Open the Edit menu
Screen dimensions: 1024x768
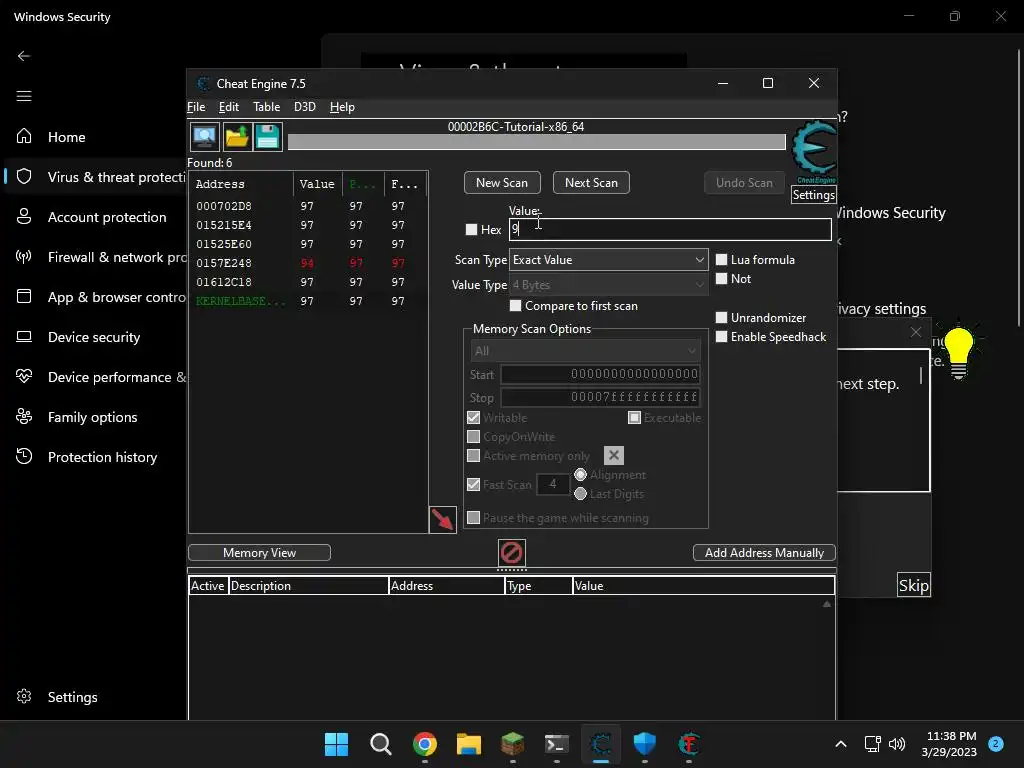[x=229, y=106]
